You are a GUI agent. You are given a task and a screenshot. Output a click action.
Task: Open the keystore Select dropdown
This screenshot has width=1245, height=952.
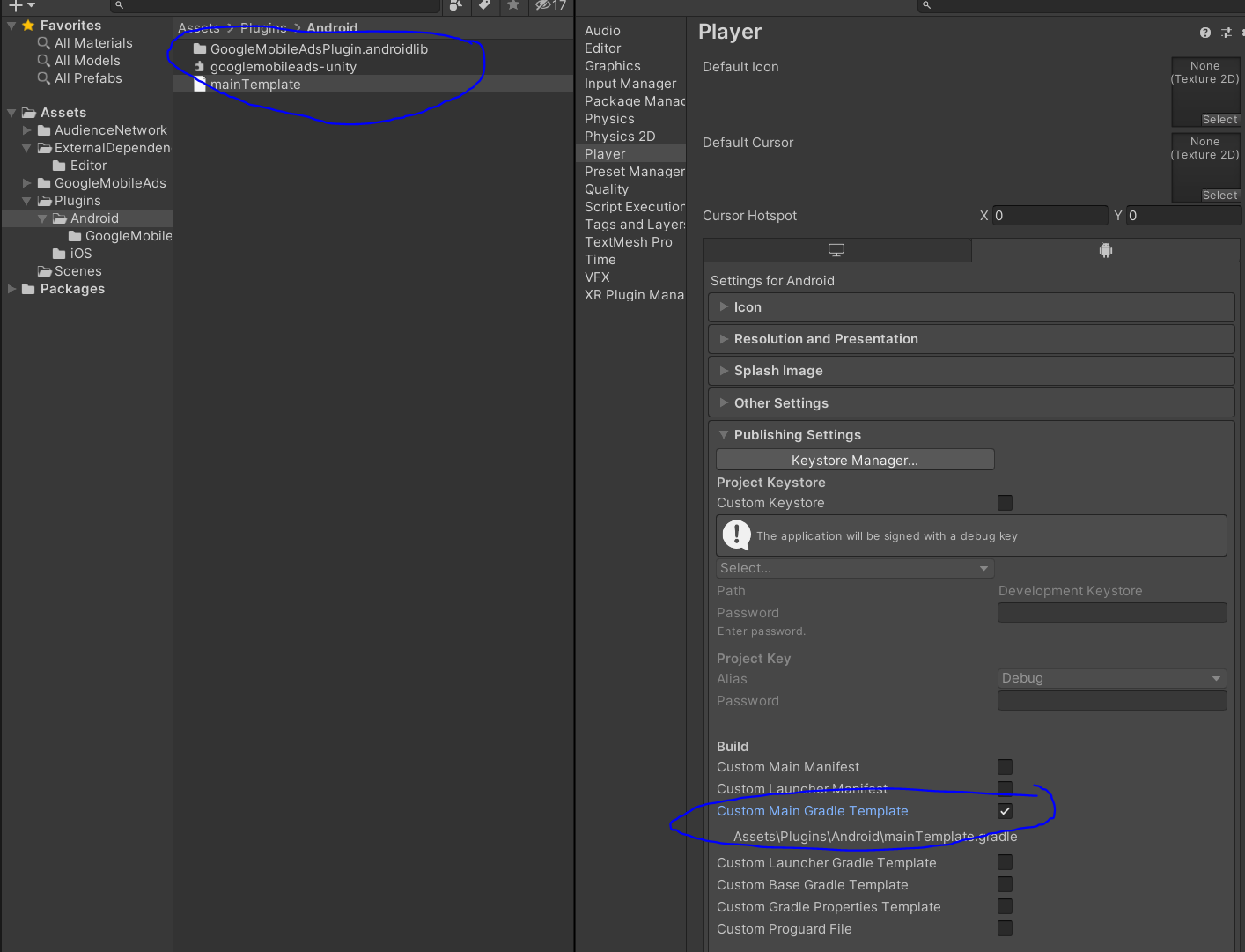[855, 568]
